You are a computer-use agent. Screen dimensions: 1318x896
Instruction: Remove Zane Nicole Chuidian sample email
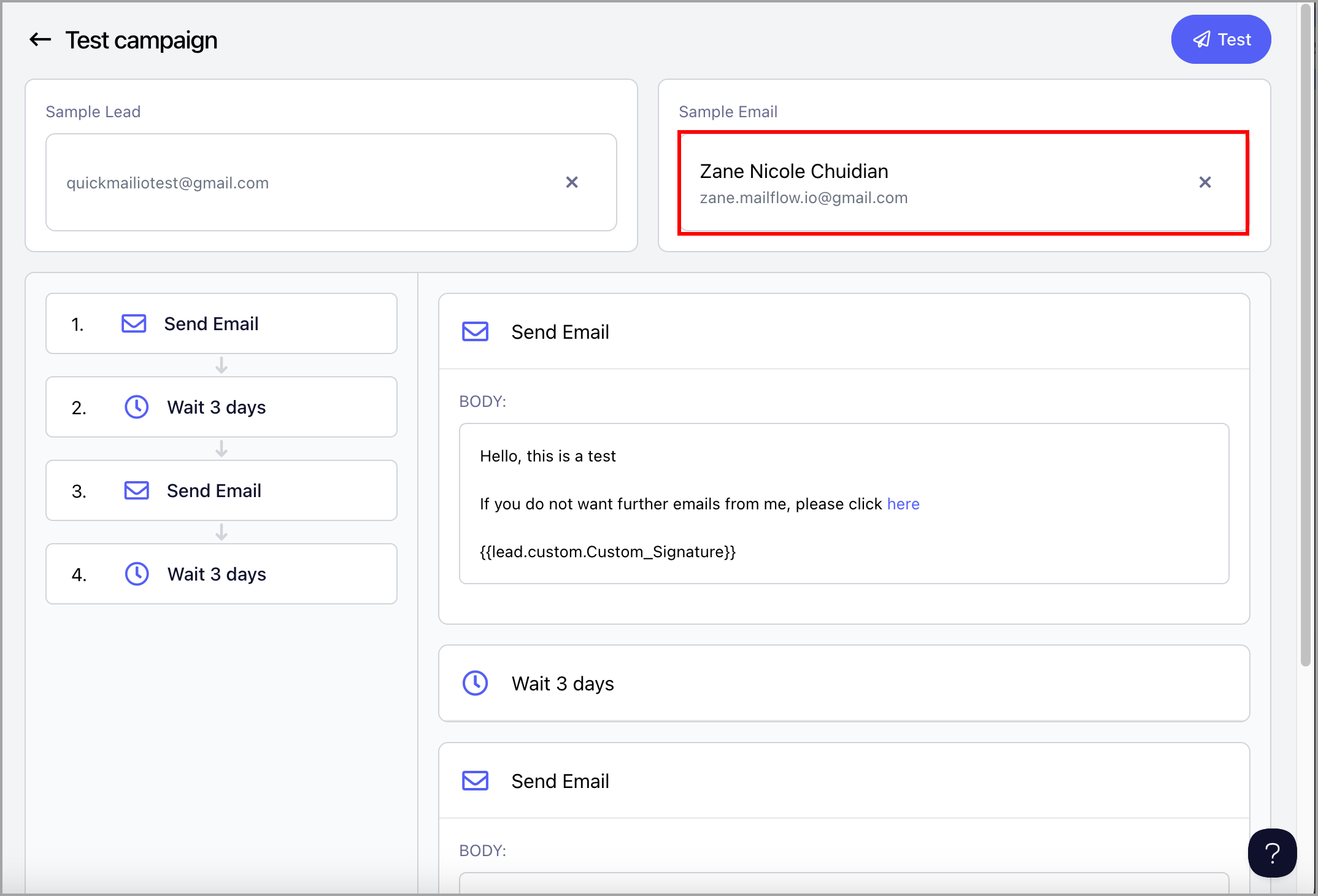click(1205, 182)
